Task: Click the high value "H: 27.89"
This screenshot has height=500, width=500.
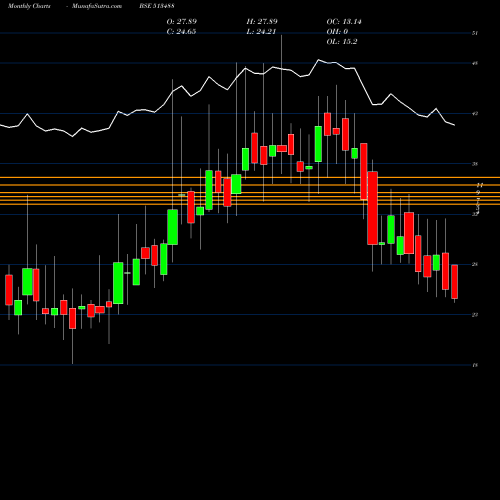Action: pyautogui.click(x=262, y=21)
